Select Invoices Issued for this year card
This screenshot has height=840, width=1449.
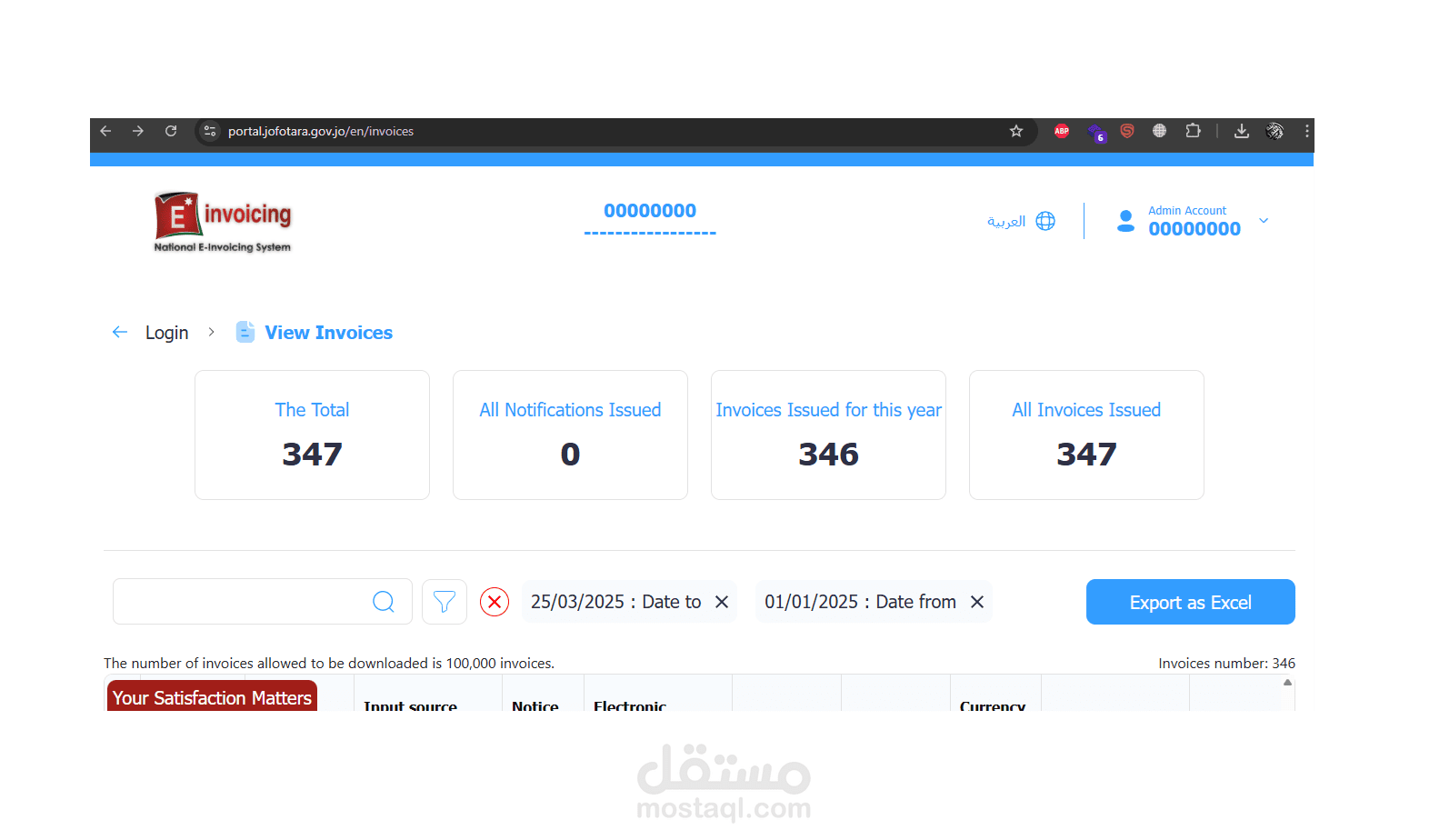click(x=828, y=435)
